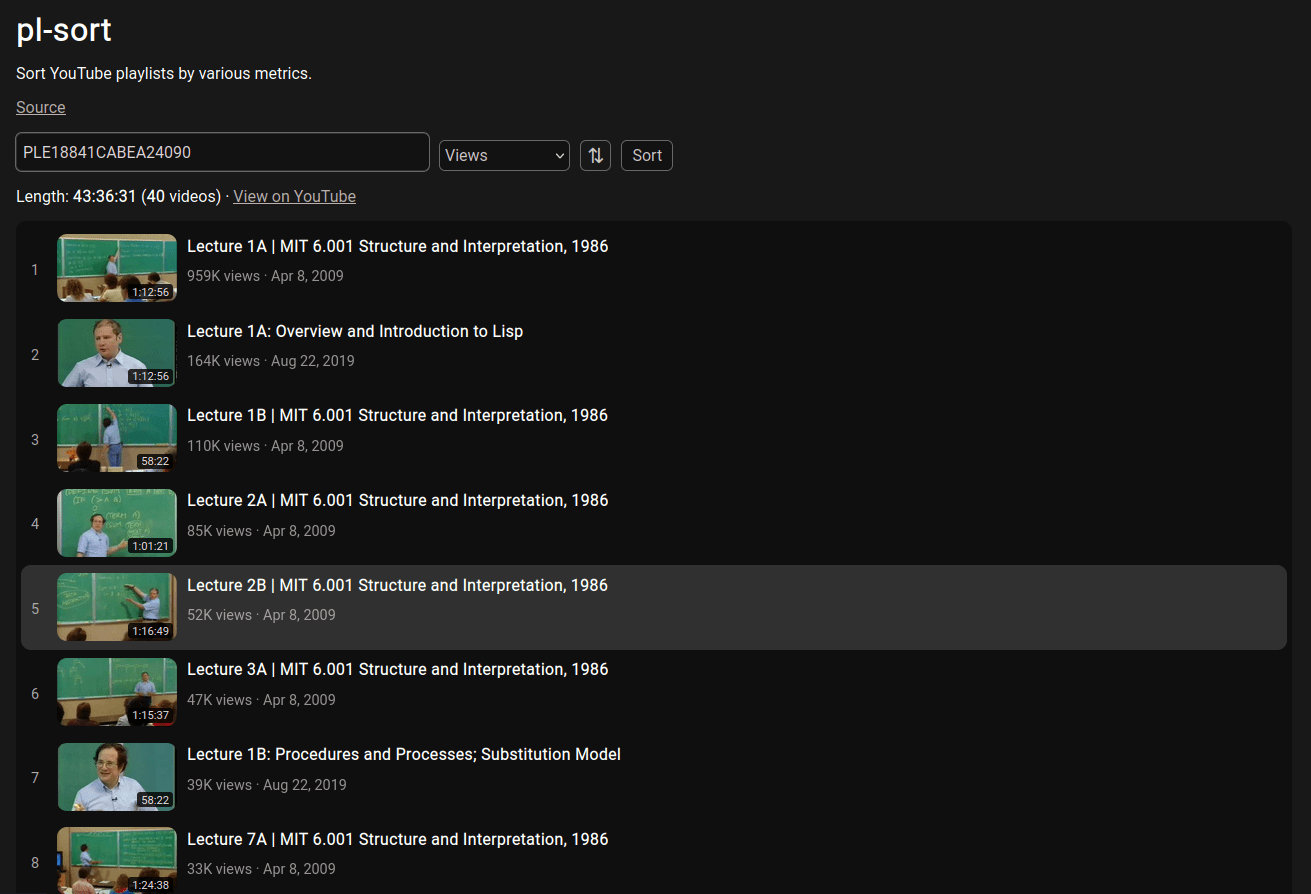Click the Lecture 3A title text
The image size is (1311, 894).
point(397,669)
